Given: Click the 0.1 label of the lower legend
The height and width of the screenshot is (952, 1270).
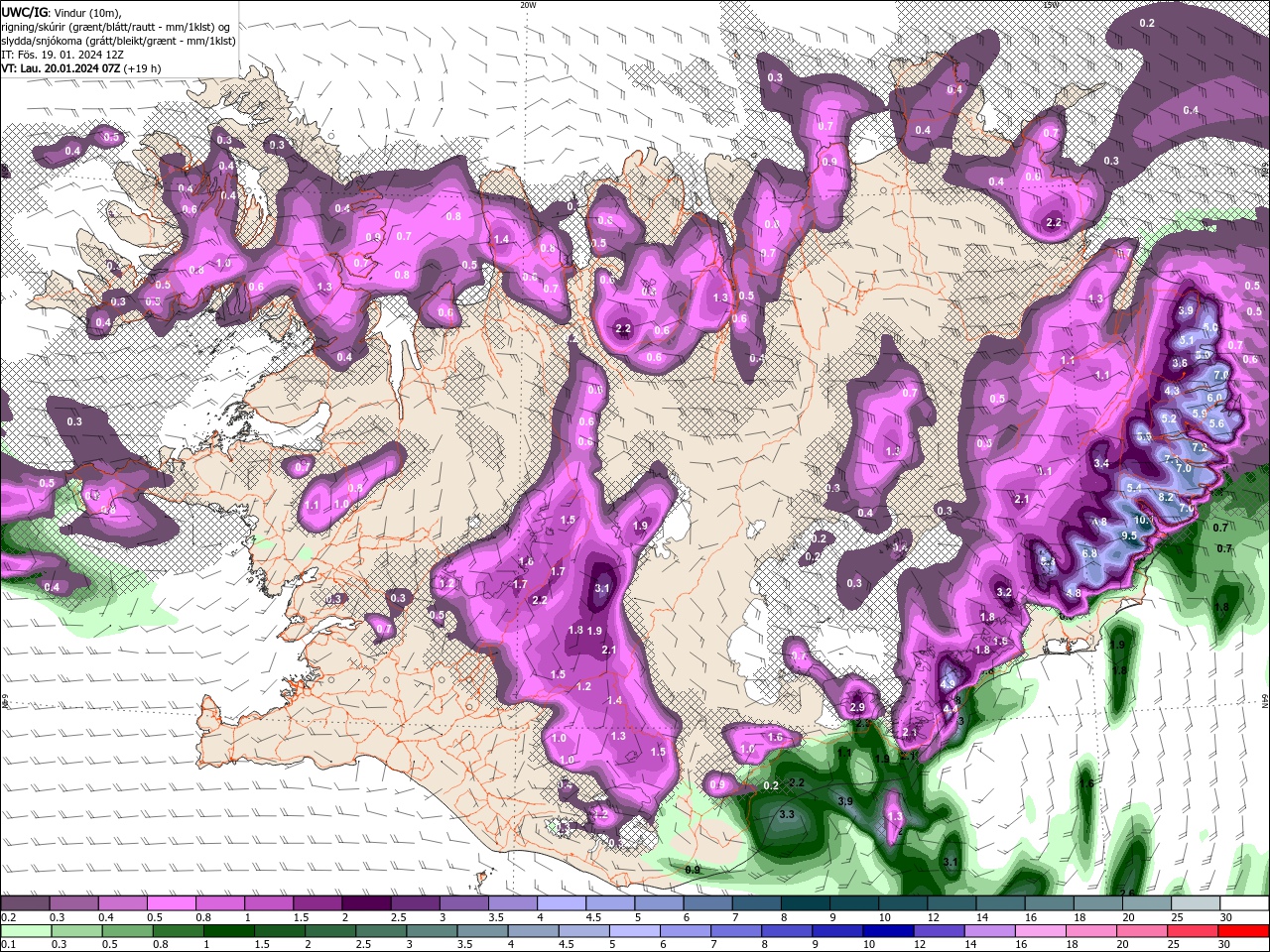Looking at the screenshot, I should pyautogui.click(x=9, y=945).
